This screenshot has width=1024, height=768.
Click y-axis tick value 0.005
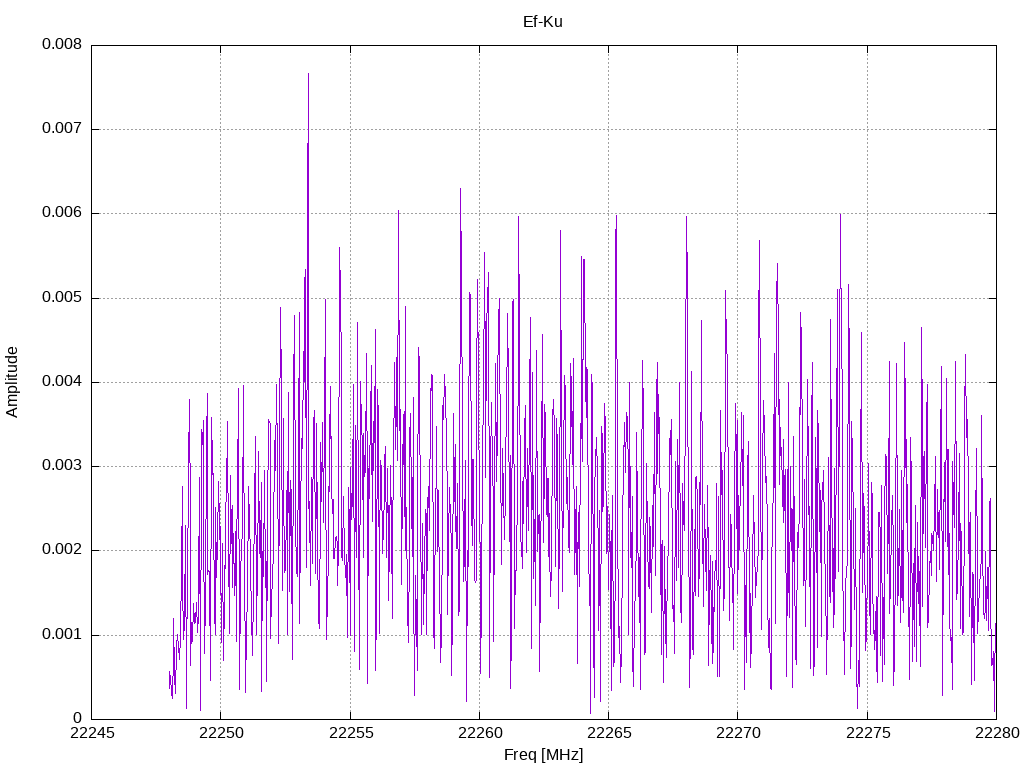point(62,298)
